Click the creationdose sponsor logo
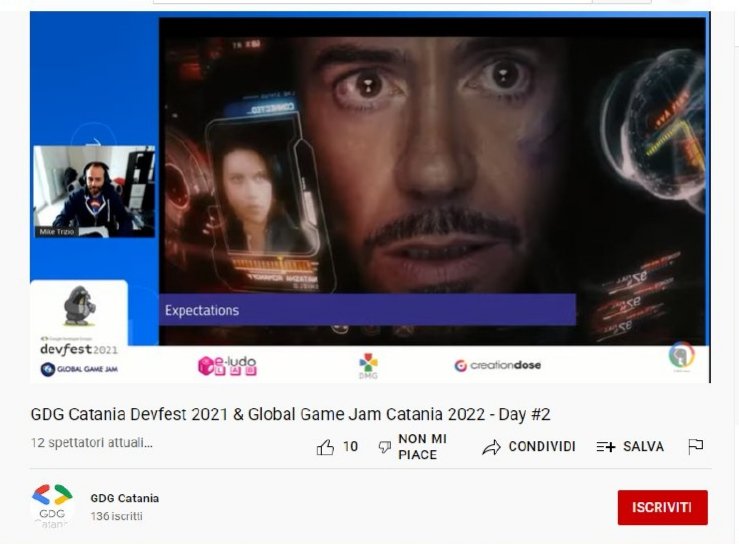 [x=497, y=365]
